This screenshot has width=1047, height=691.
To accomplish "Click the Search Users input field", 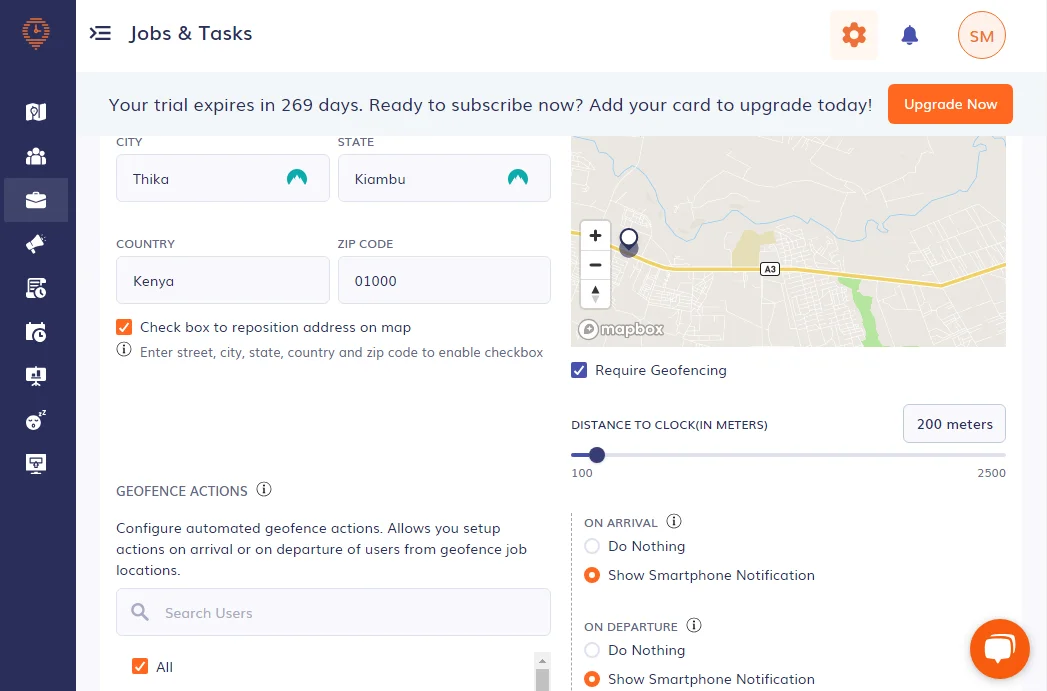I will [x=333, y=612].
